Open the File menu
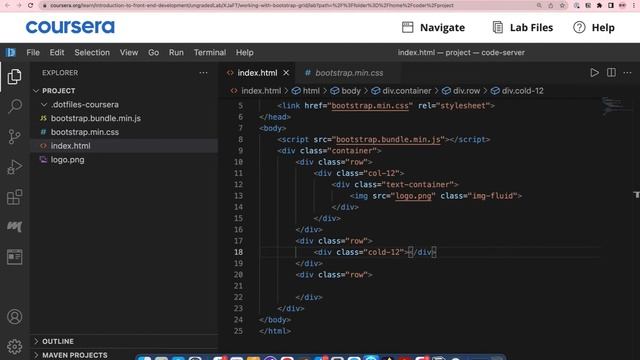Screen dimensions: 640x360 click(x=33, y=52)
